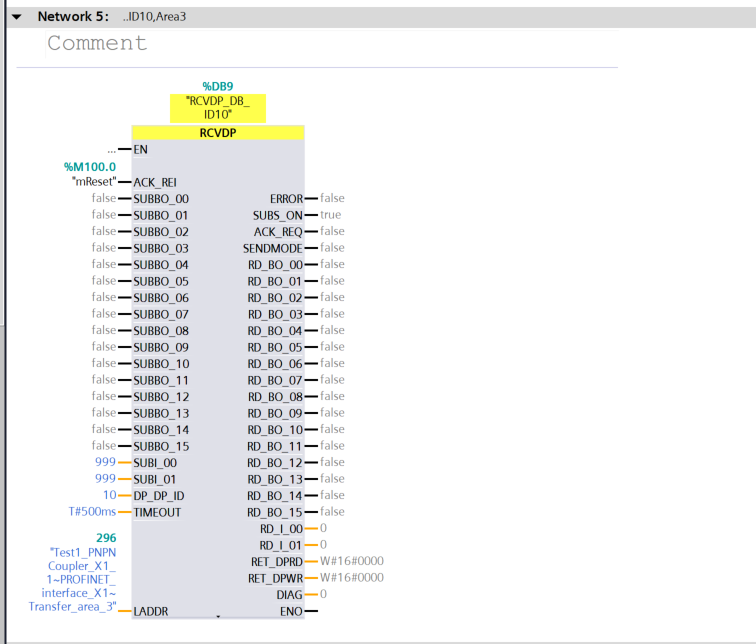756x644 pixels.
Task: Select the T#500ms TIMEOUT value
Action: point(92,511)
